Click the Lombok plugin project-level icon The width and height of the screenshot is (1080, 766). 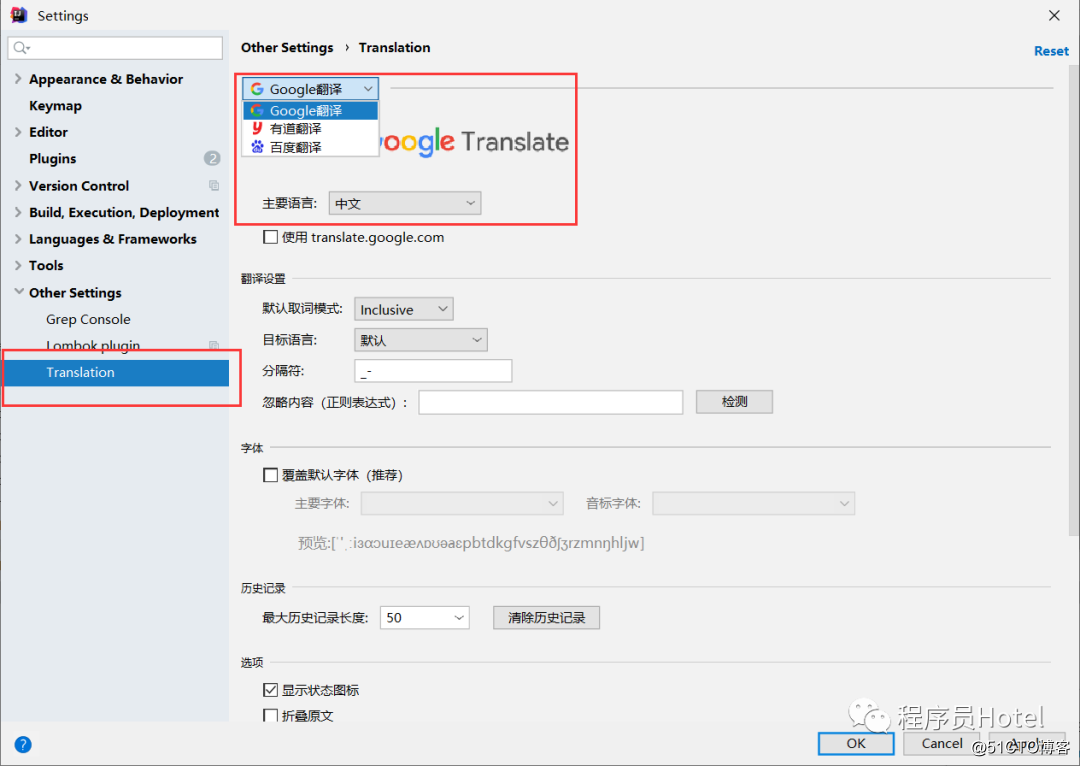[x=214, y=345]
